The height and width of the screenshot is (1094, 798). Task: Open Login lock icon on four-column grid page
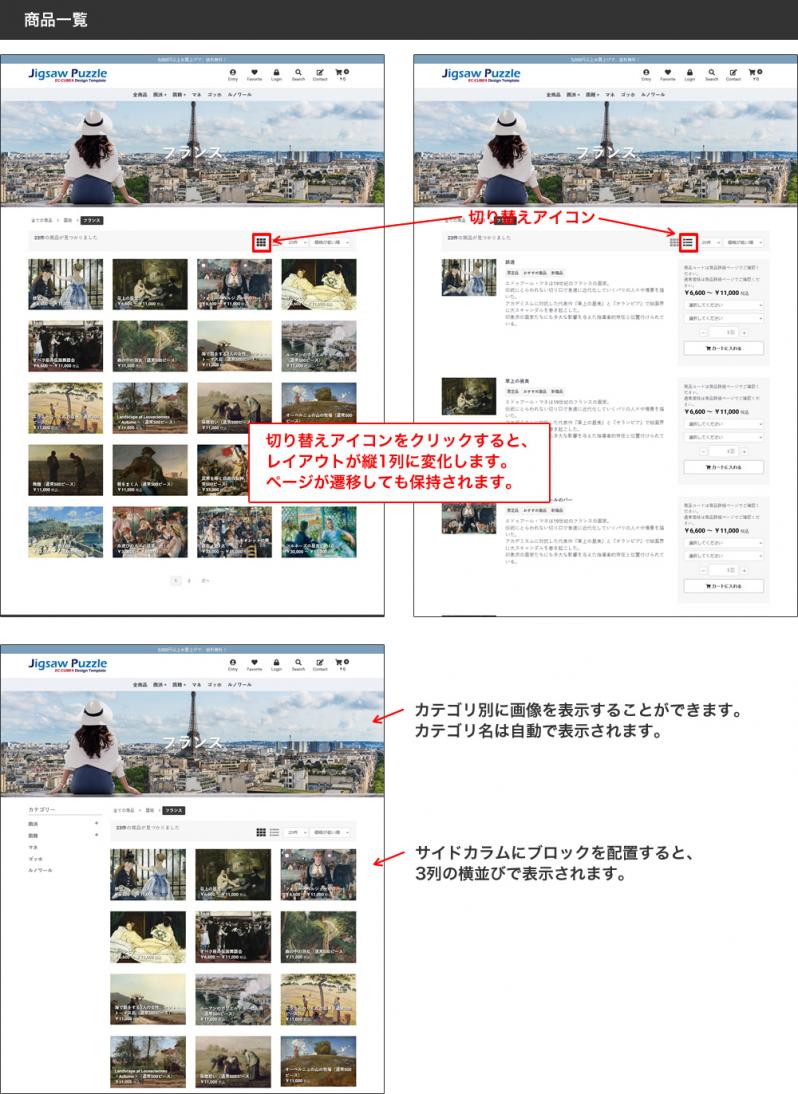click(276, 74)
